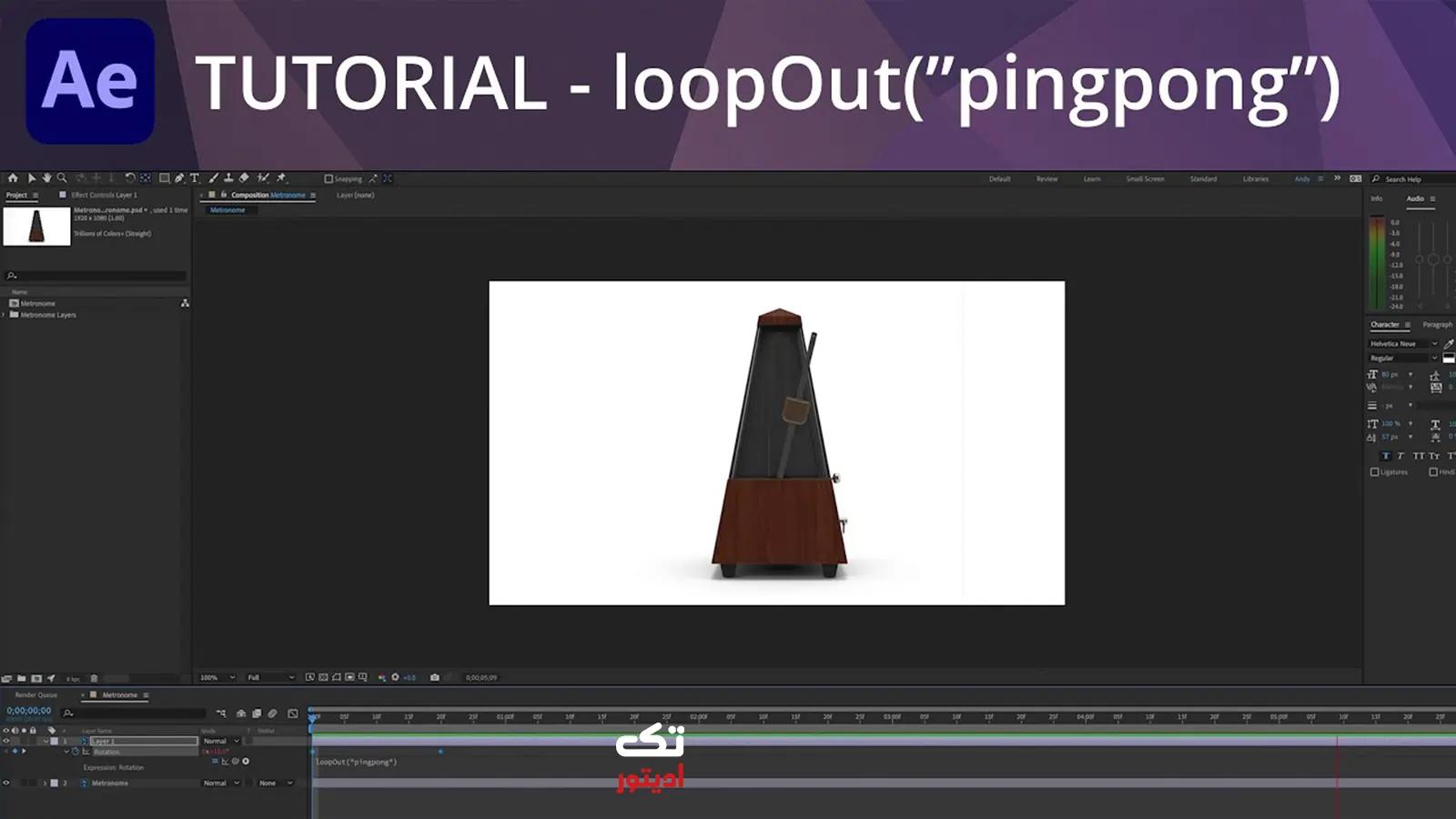Select the Type tool
This screenshot has width=1456, height=819.
[195, 178]
